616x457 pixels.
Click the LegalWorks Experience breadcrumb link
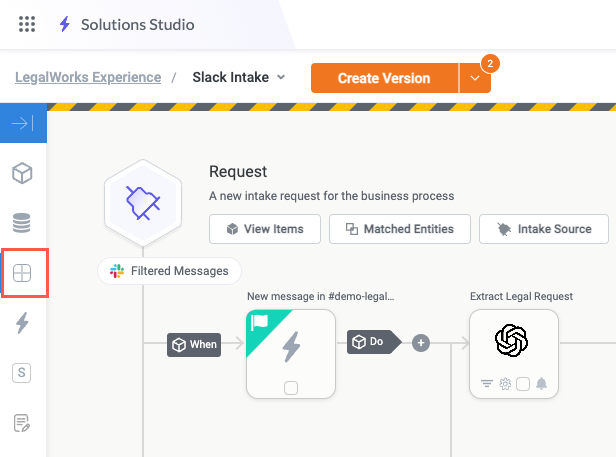(88, 77)
